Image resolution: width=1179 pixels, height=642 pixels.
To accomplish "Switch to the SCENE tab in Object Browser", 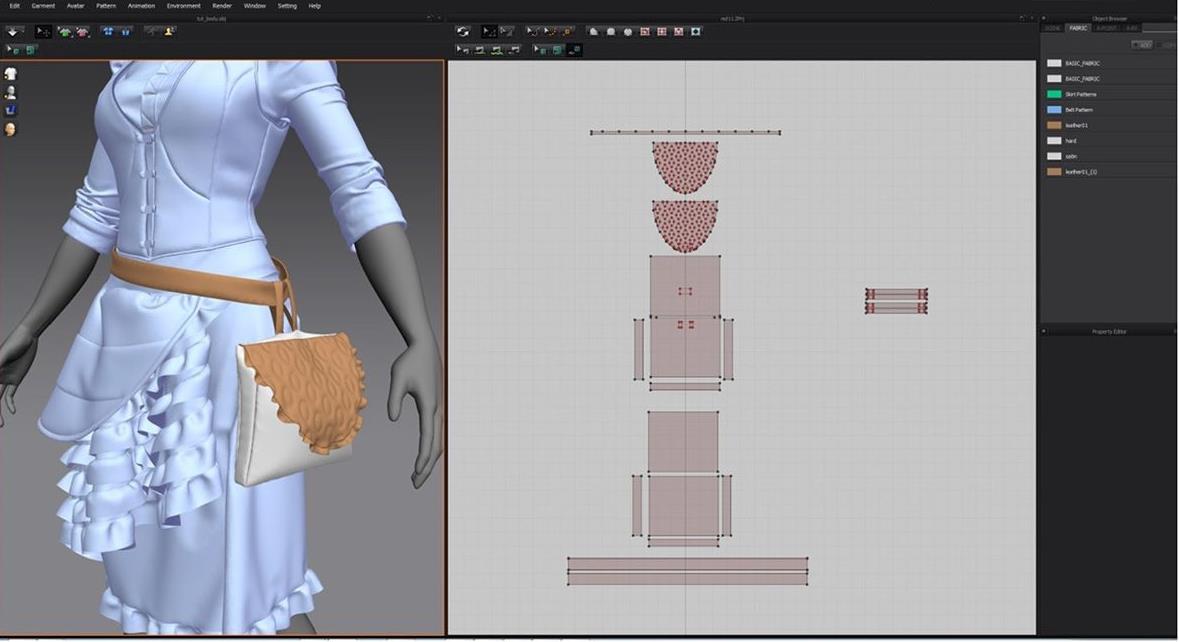I will [1053, 28].
